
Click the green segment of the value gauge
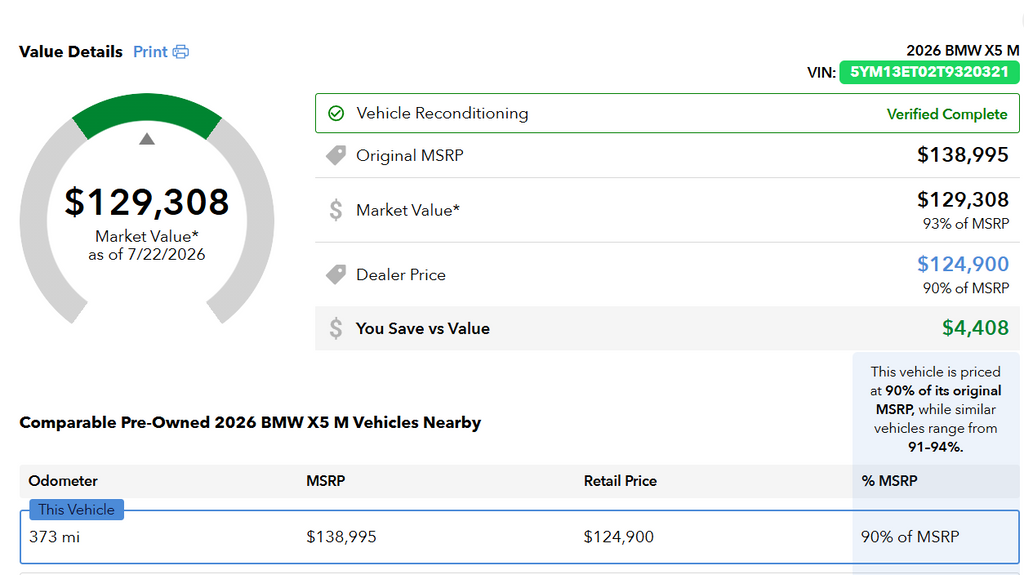coord(147,112)
